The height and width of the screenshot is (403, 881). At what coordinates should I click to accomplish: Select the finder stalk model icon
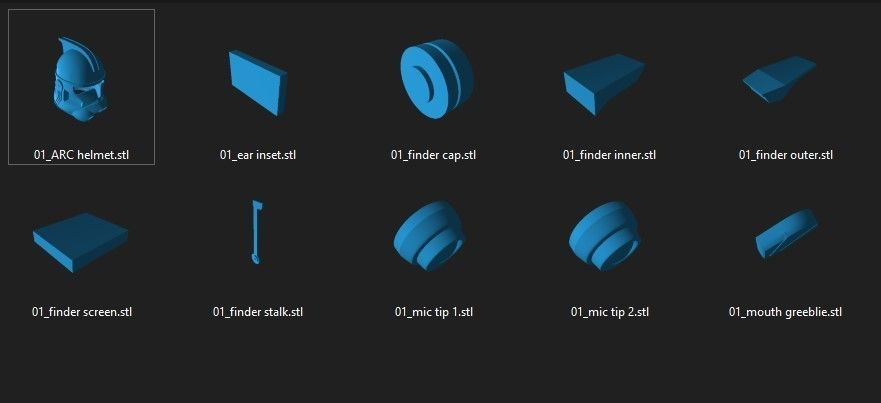[x=257, y=232]
